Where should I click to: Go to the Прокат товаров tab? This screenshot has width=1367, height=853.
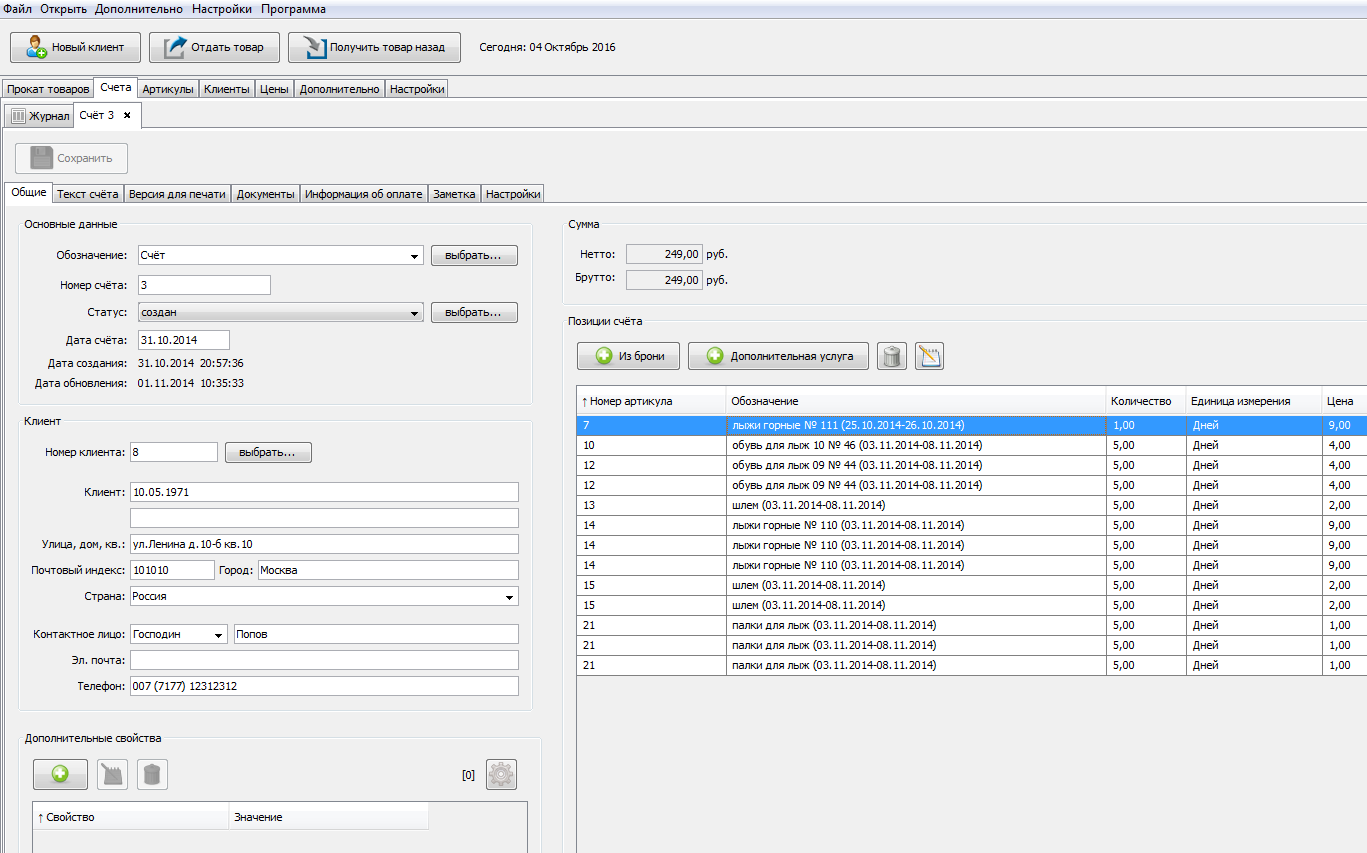pyautogui.click(x=48, y=89)
